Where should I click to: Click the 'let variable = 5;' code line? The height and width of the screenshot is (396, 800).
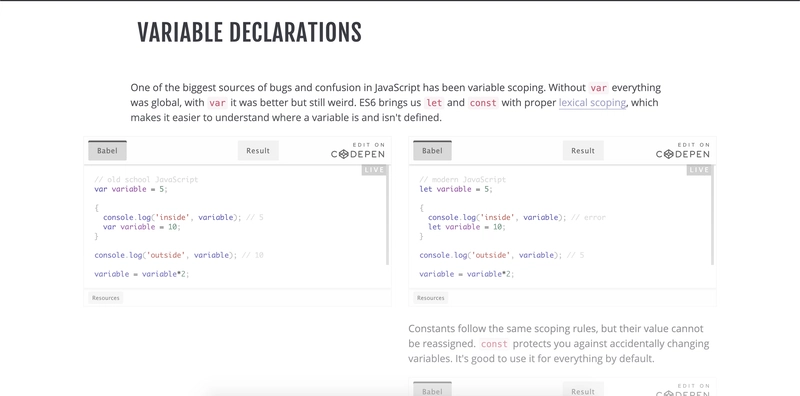pos(456,189)
